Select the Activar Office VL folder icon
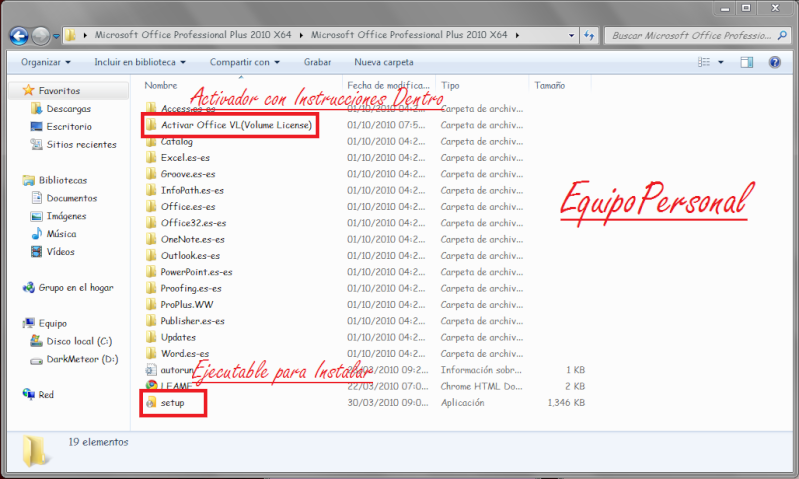The width and height of the screenshot is (799, 479). (x=151, y=125)
